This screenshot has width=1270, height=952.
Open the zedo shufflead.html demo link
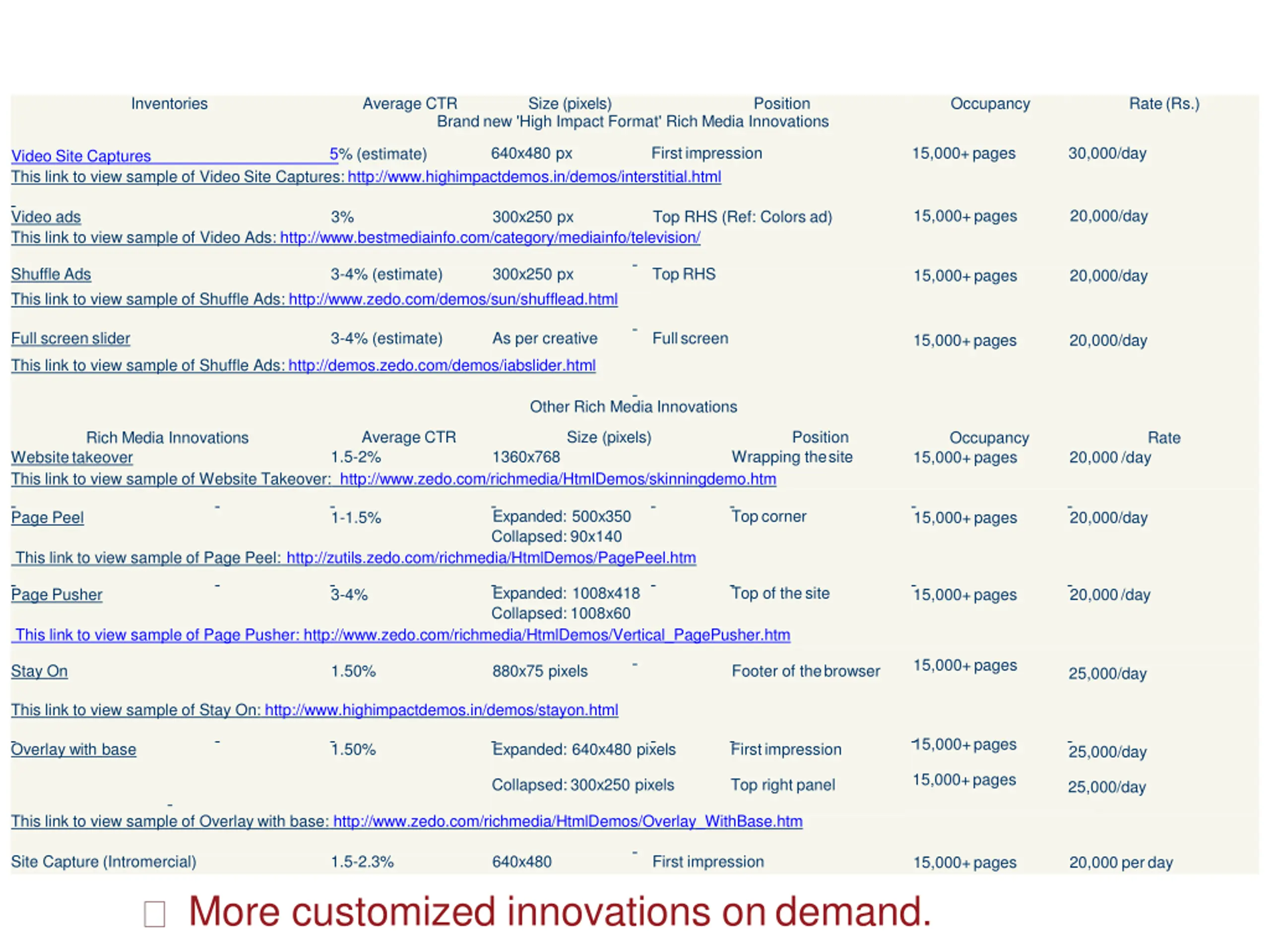click(452, 299)
